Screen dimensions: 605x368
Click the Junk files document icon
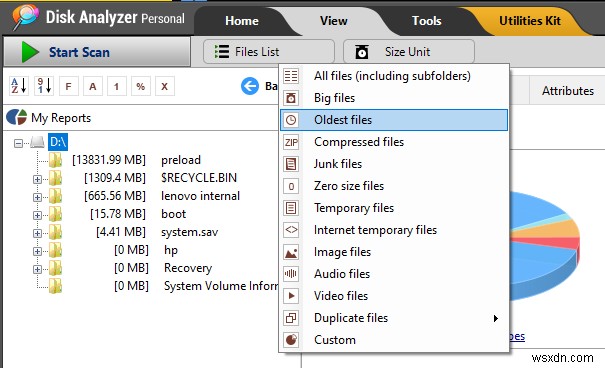291,164
